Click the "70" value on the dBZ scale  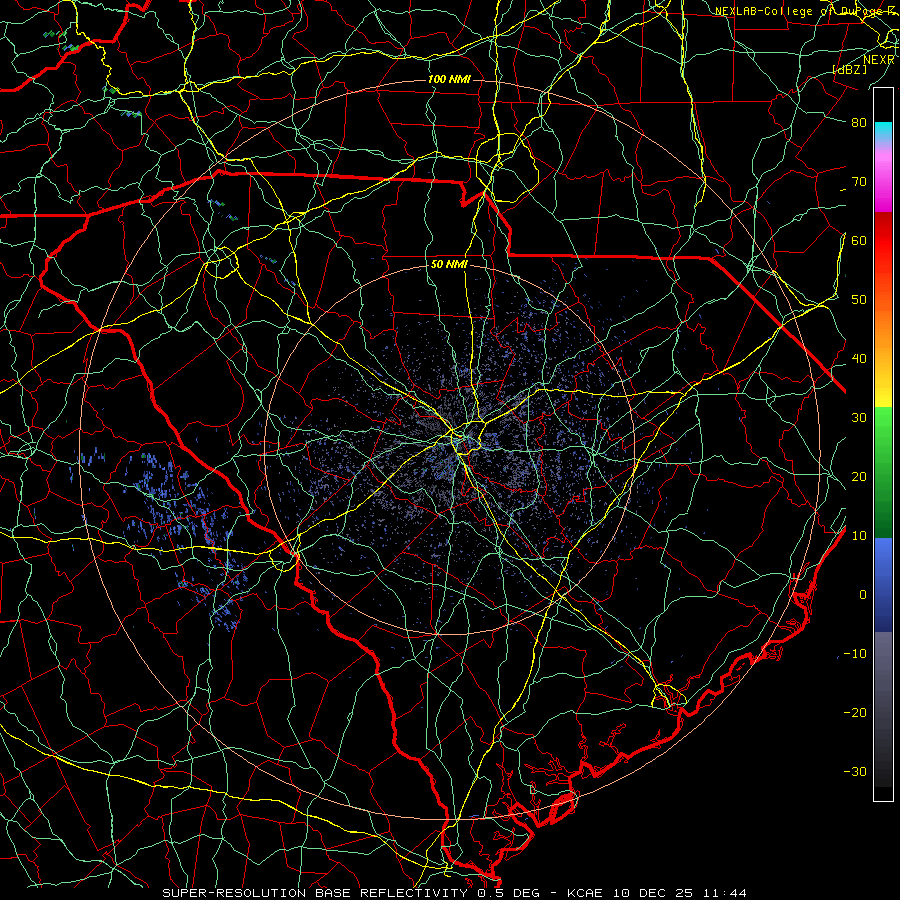coord(859,181)
